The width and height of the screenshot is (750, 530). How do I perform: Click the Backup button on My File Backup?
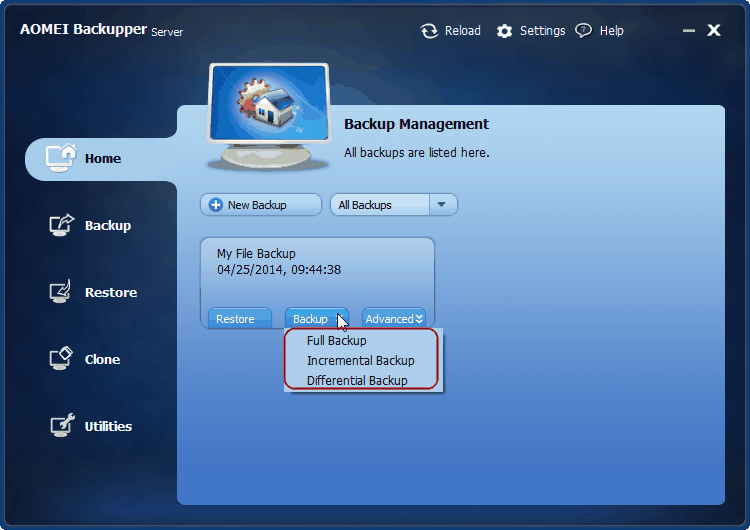[x=317, y=319]
